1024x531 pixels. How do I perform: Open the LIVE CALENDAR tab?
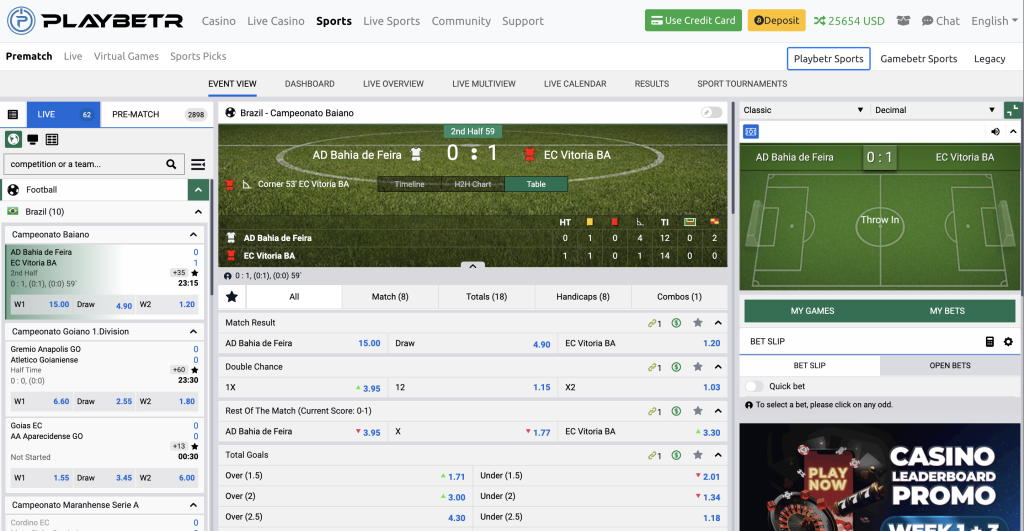point(575,84)
